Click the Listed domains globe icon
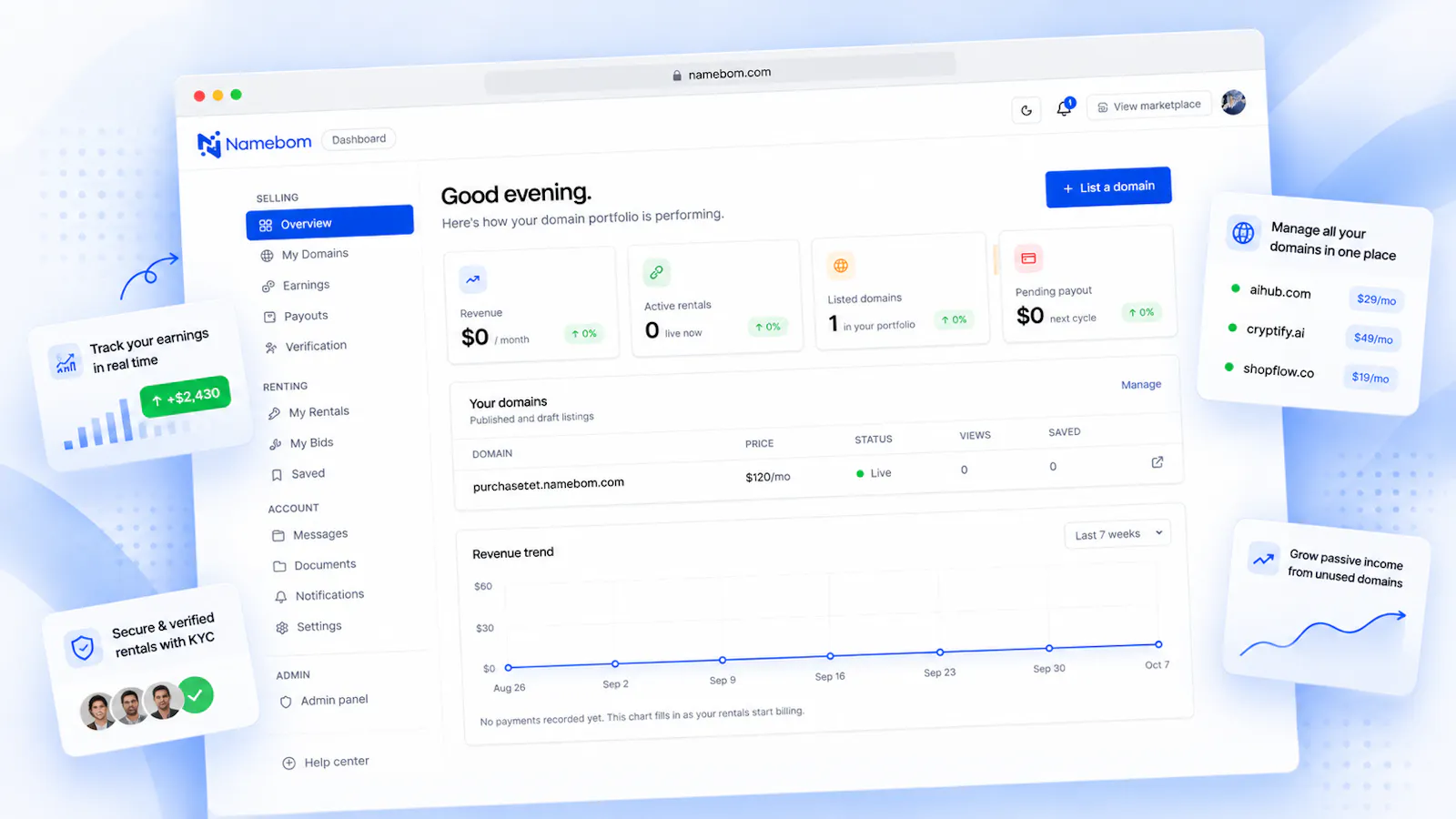The width and height of the screenshot is (1456, 819). pyautogui.click(x=840, y=266)
